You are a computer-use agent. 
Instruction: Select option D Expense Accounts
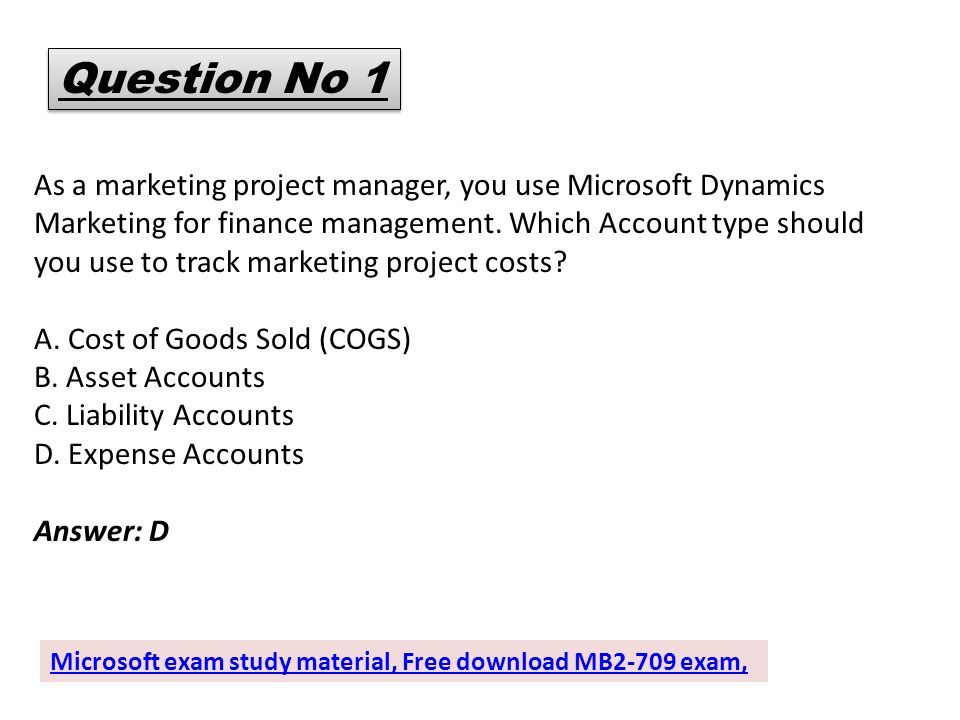point(169,454)
